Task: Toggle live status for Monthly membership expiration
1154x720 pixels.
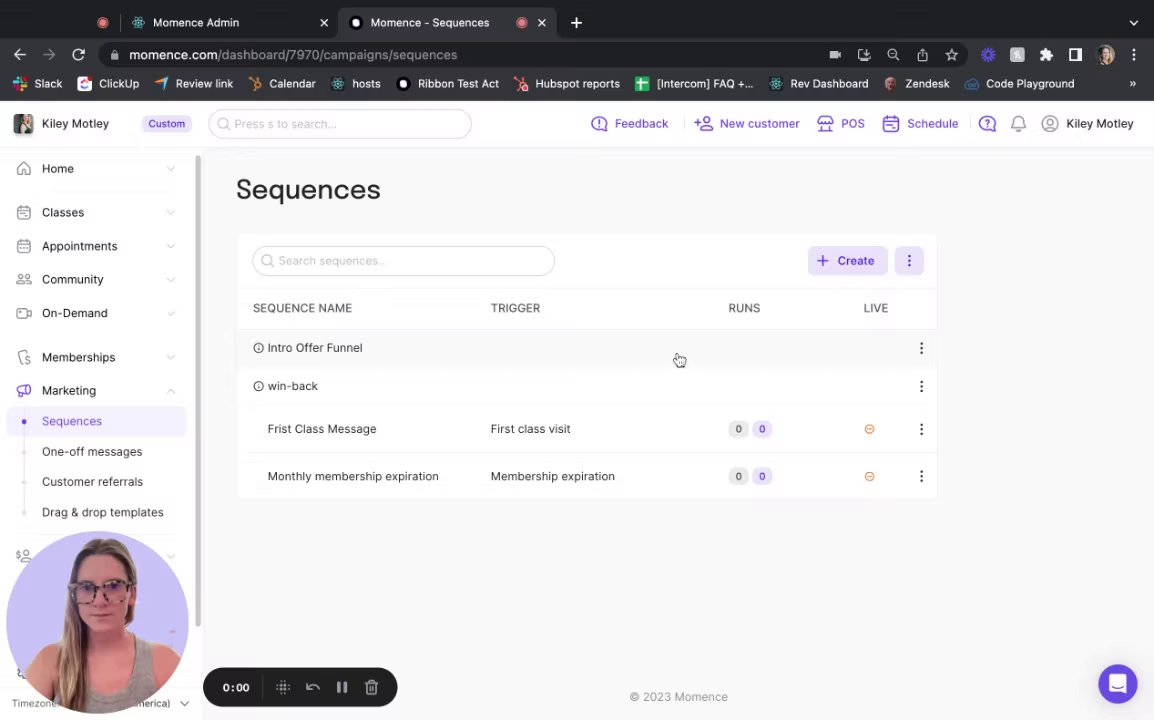Action: 869,476
